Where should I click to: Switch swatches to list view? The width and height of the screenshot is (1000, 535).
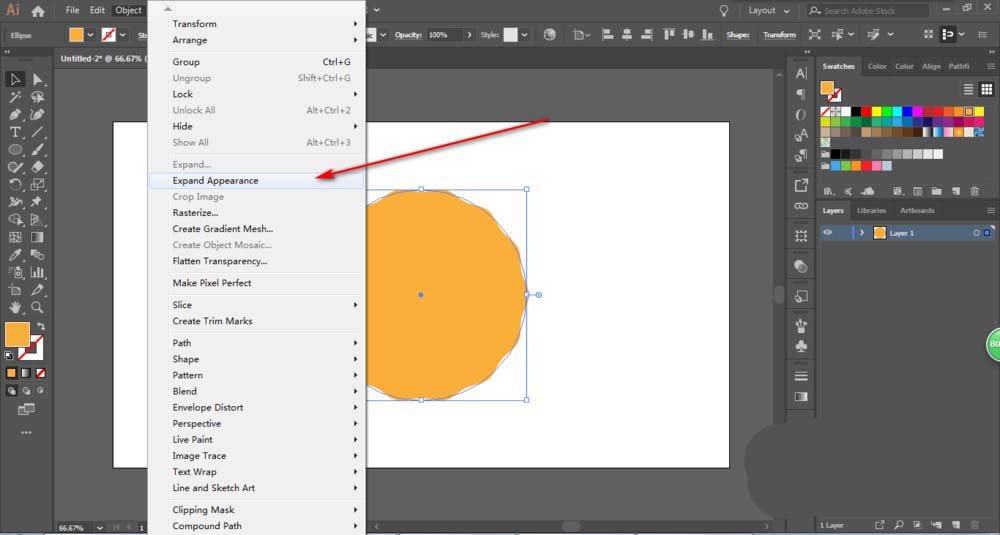tap(968, 89)
